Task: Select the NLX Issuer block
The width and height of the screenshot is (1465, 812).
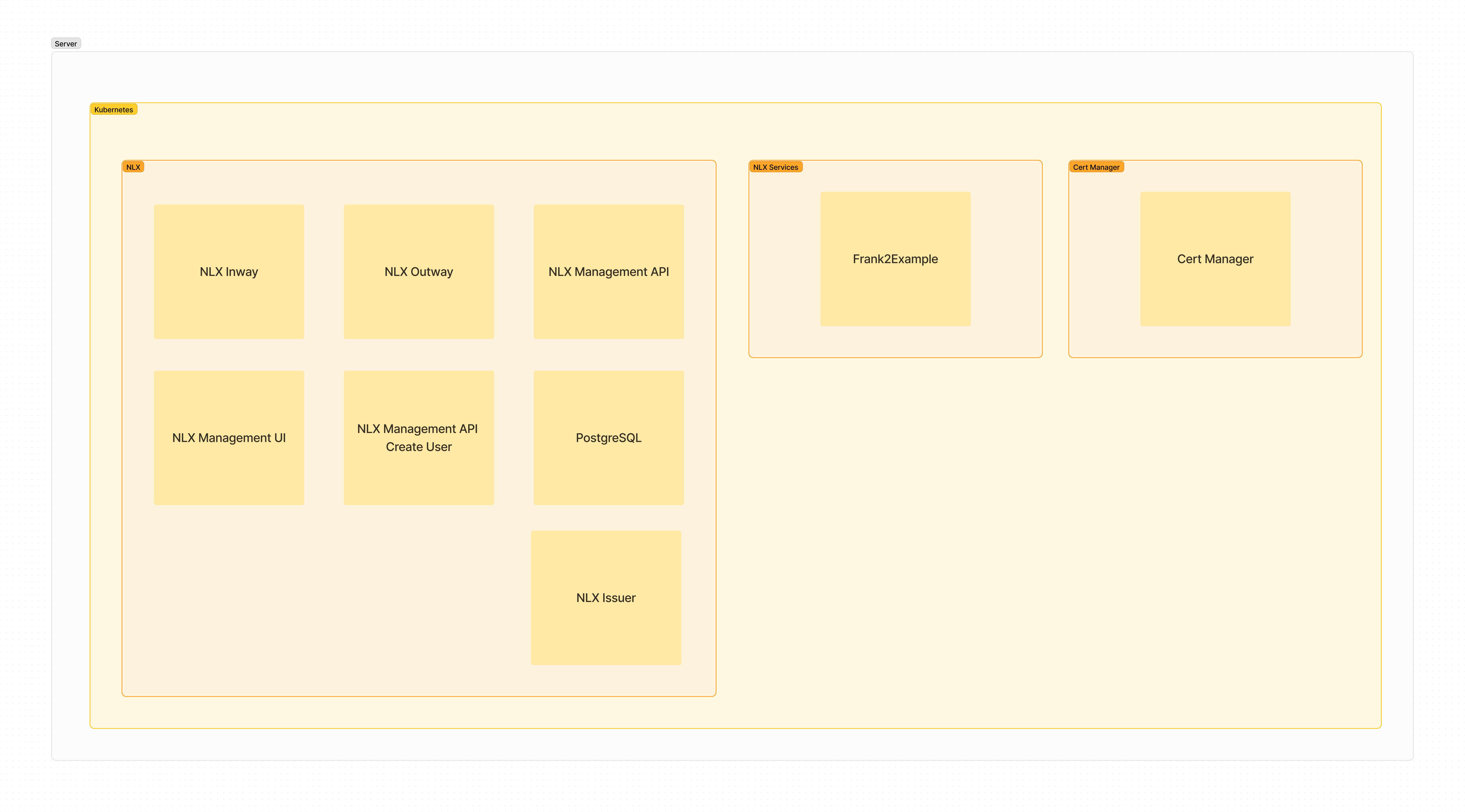Action: pyautogui.click(x=606, y=598)
